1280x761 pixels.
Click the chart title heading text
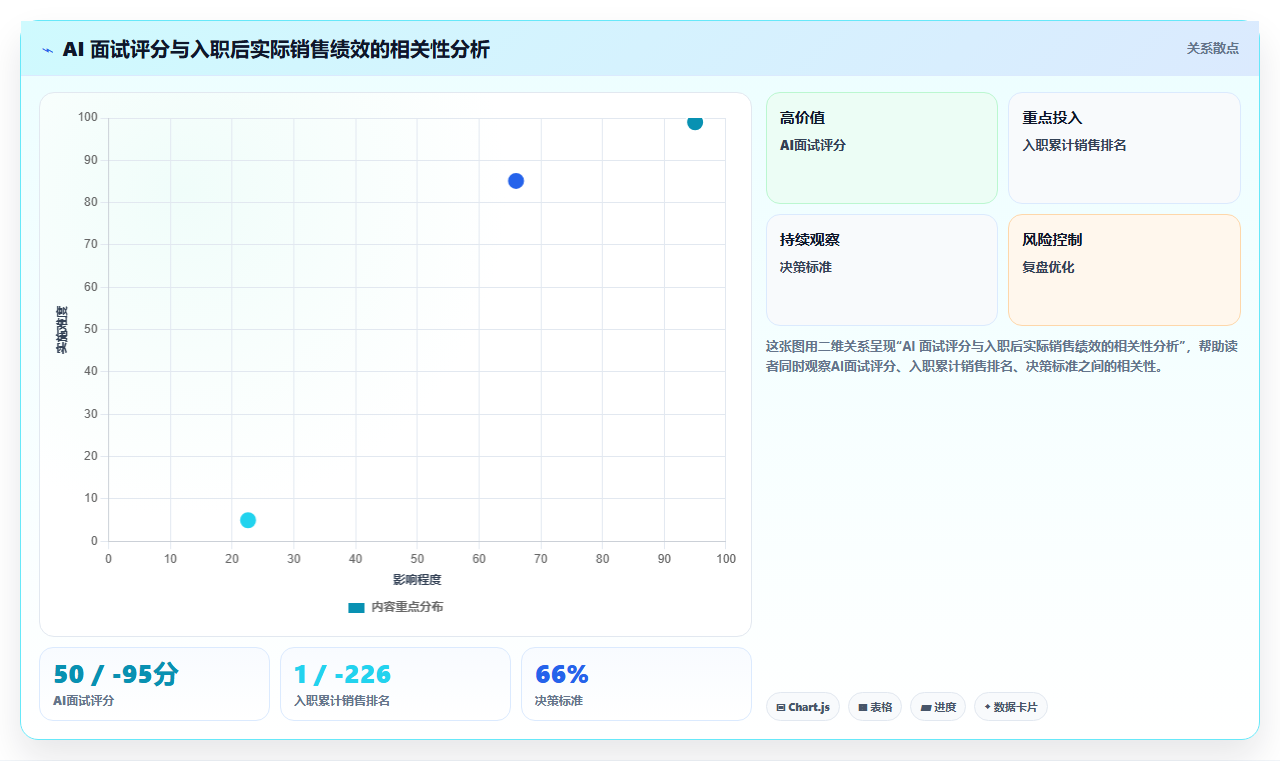pos(276,49)
